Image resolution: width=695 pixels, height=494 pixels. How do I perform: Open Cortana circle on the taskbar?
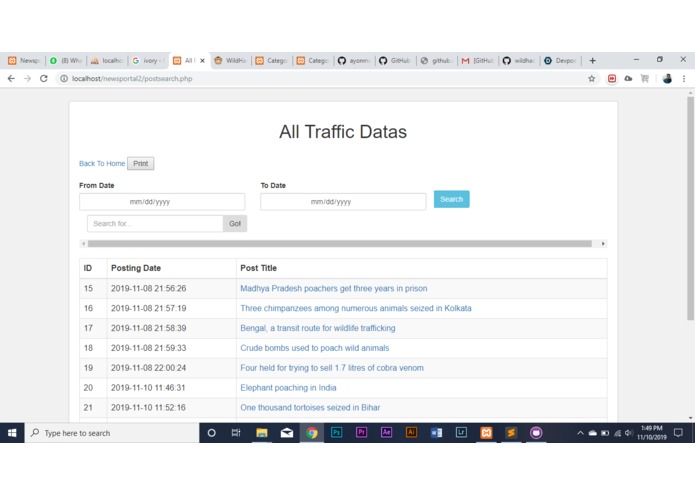point(211,433)
